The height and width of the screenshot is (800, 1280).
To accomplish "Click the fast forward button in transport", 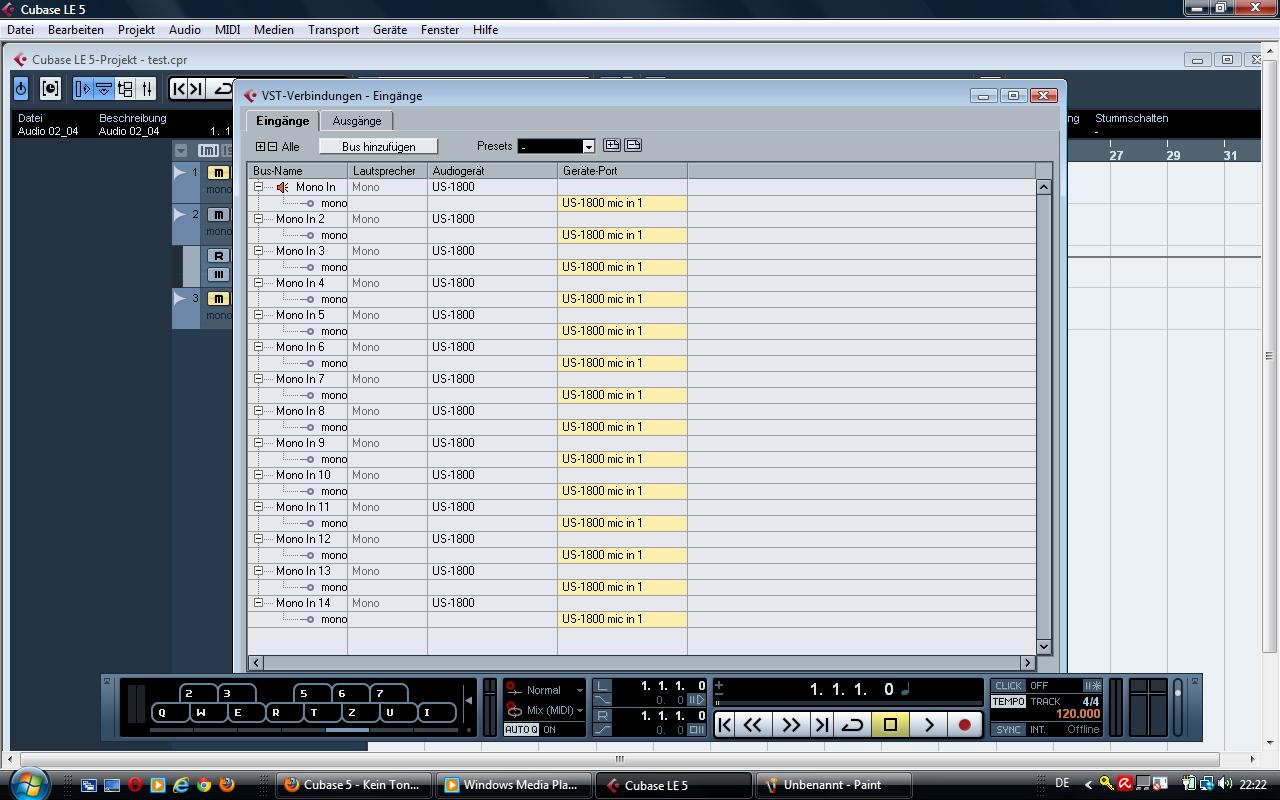I will pyautogui.click(x=790, y=725).
